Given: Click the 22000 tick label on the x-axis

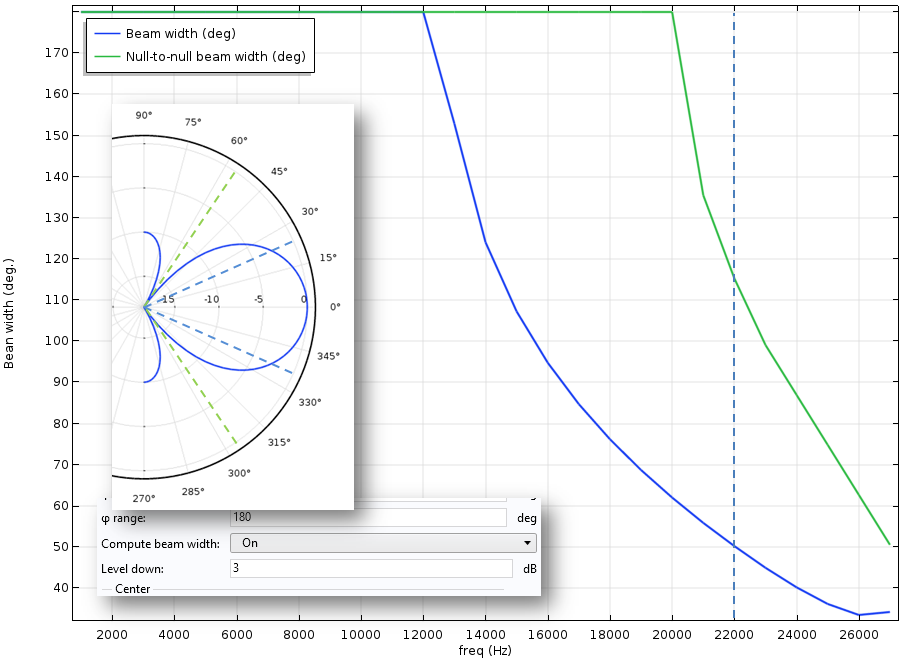Looking at the screenshot, I should click(x=734, y=634).
